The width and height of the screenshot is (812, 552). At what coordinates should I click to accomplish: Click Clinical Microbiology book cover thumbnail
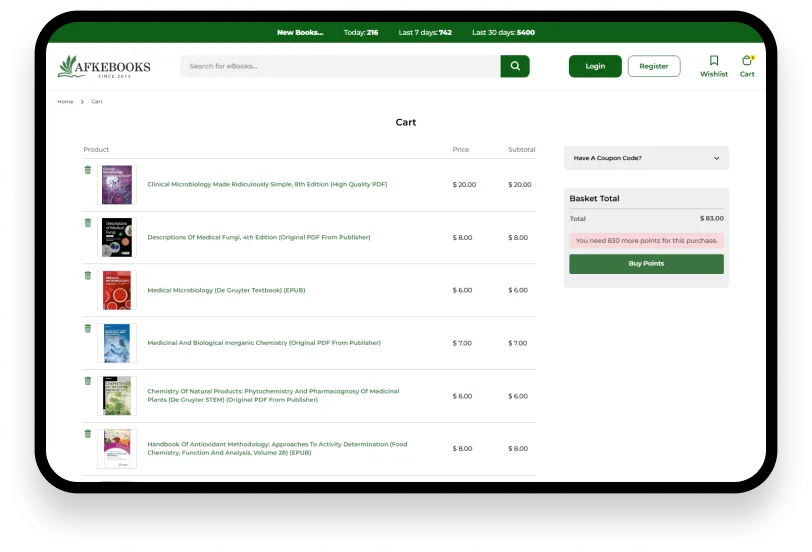pos(117,185)
